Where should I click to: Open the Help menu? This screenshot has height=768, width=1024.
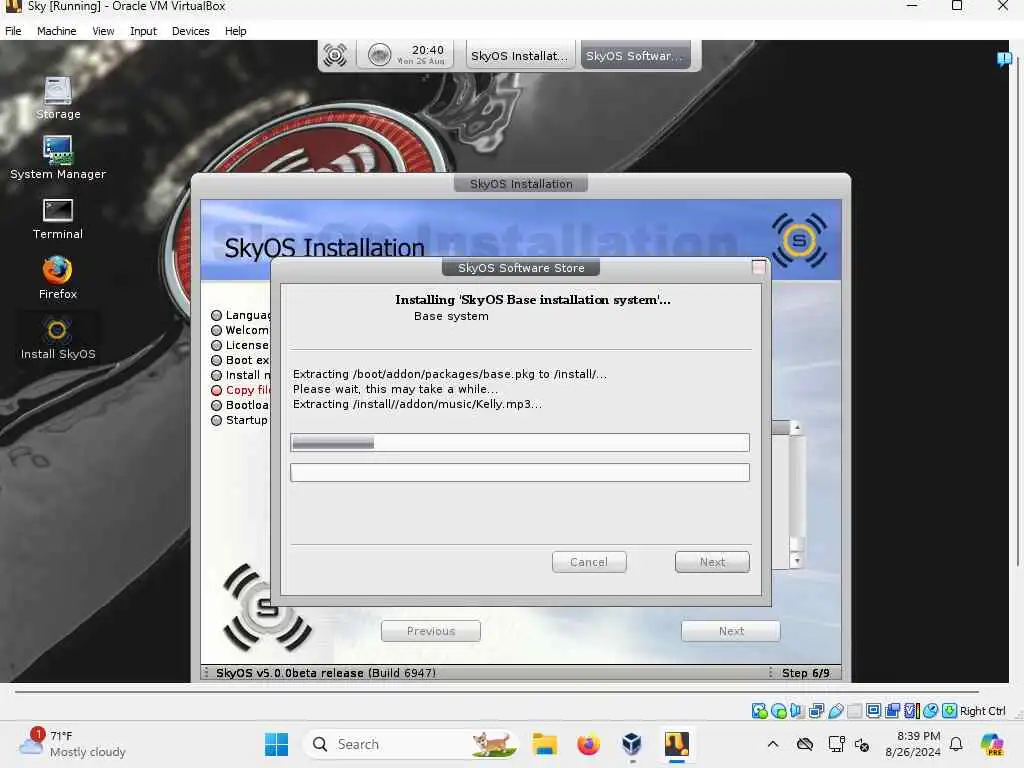pos(235,31)
